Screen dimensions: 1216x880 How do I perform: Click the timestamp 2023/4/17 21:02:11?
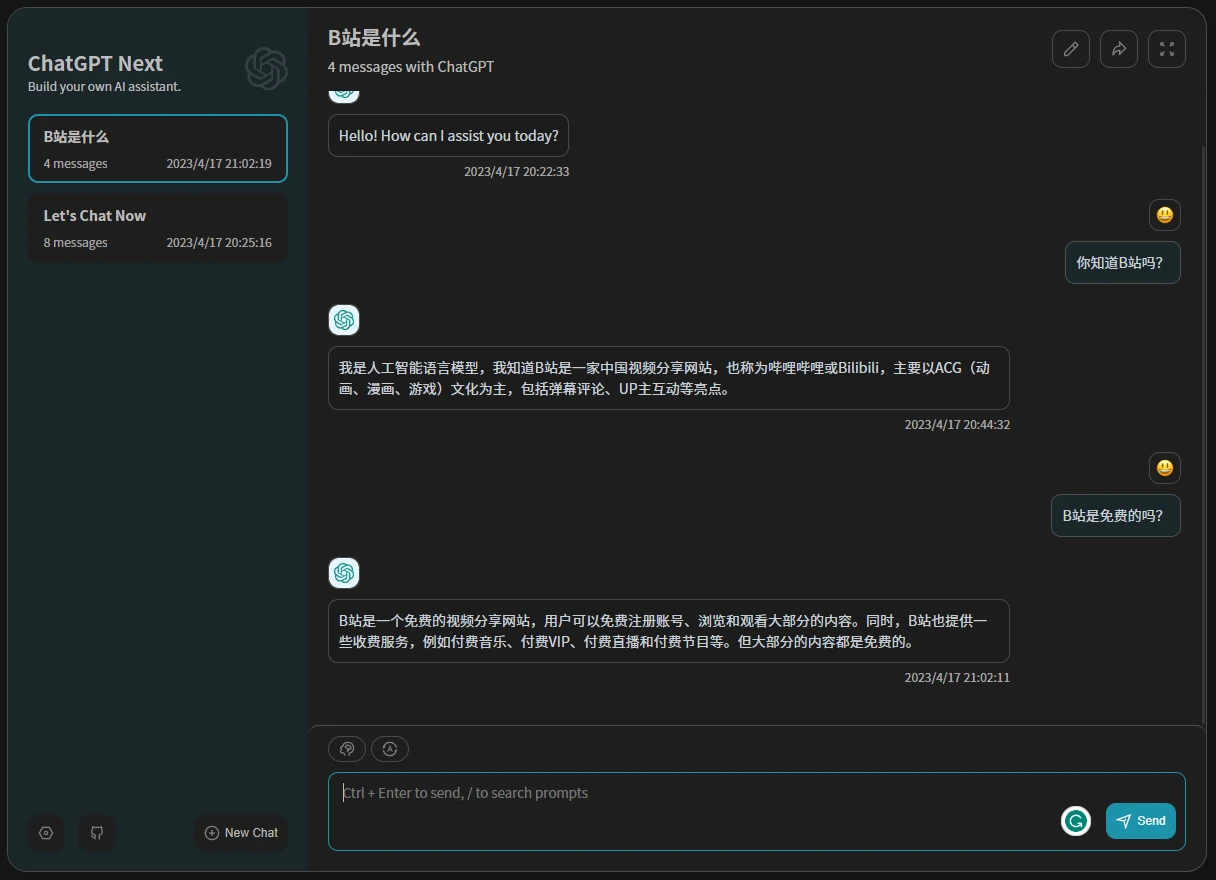coord(957,678)
